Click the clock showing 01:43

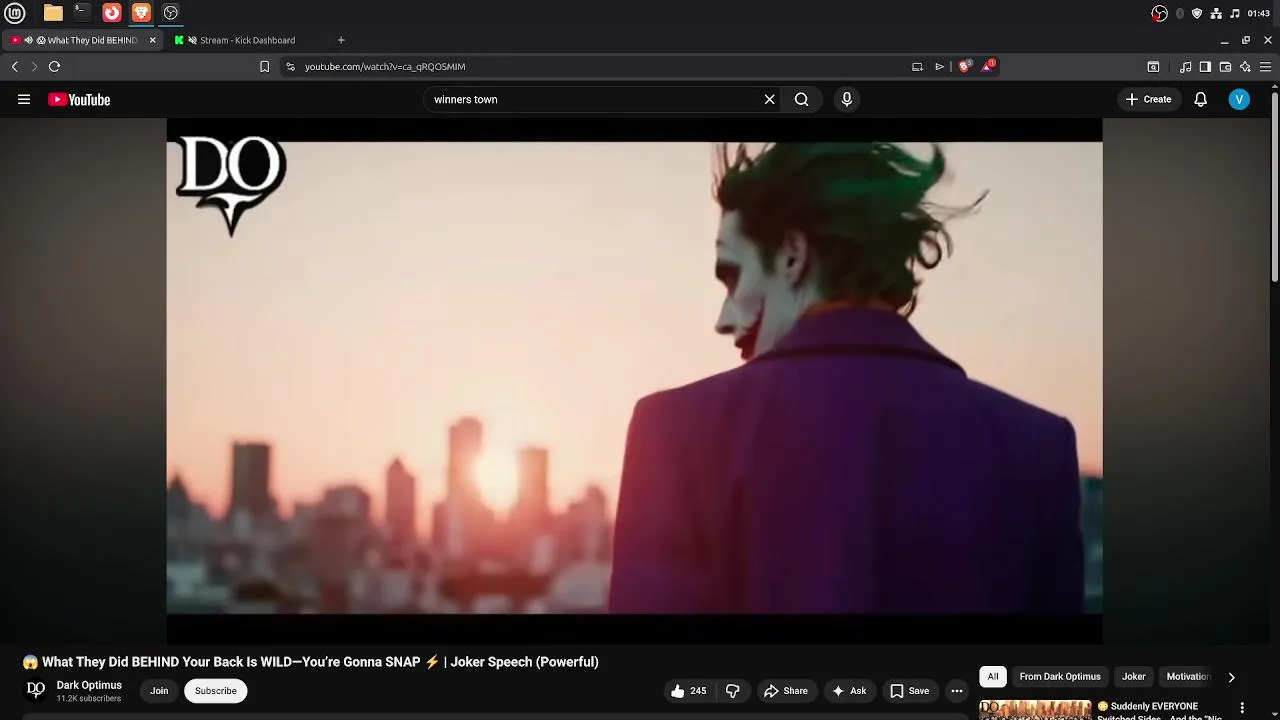point(1259,13)
